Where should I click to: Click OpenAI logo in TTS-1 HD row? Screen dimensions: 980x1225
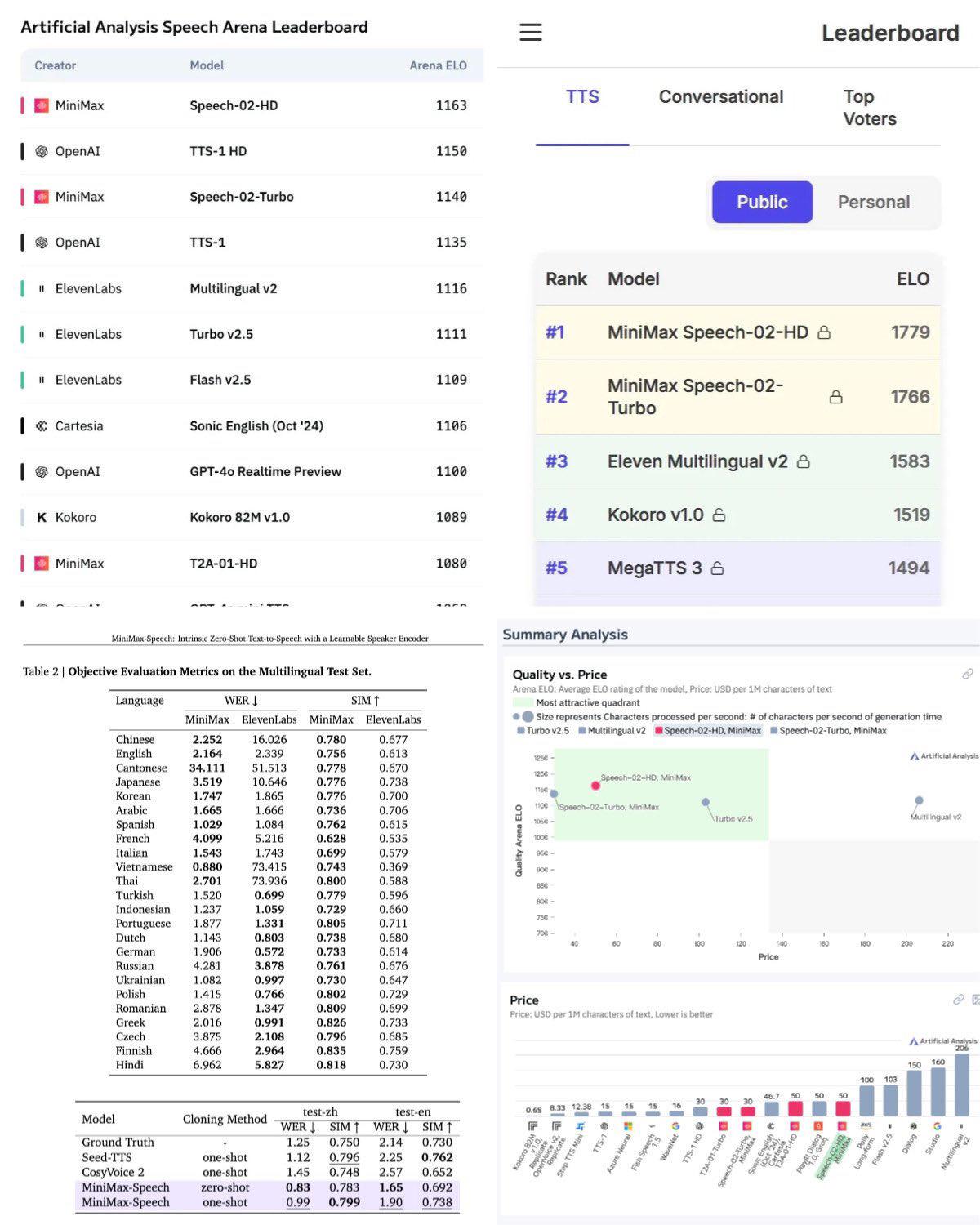(x=42, y=151)
